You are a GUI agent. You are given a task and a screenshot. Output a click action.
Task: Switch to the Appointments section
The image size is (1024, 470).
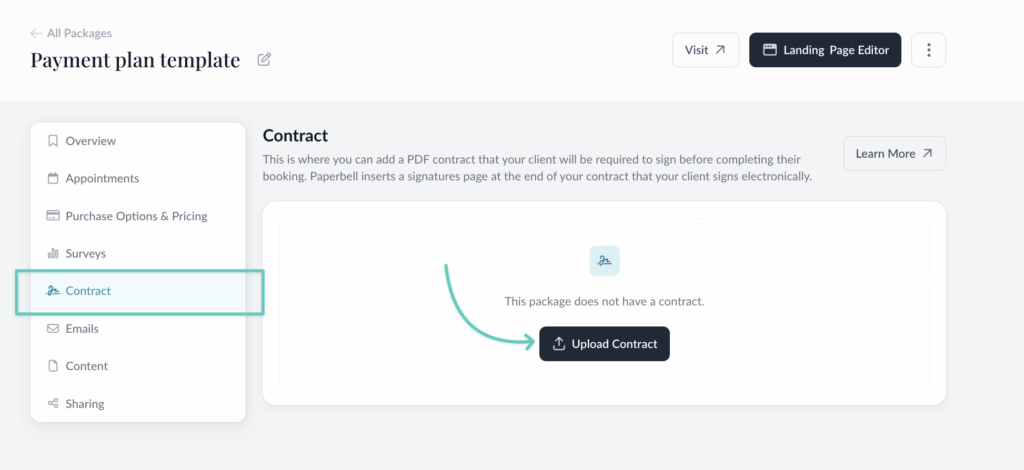[x=102, y=179]
